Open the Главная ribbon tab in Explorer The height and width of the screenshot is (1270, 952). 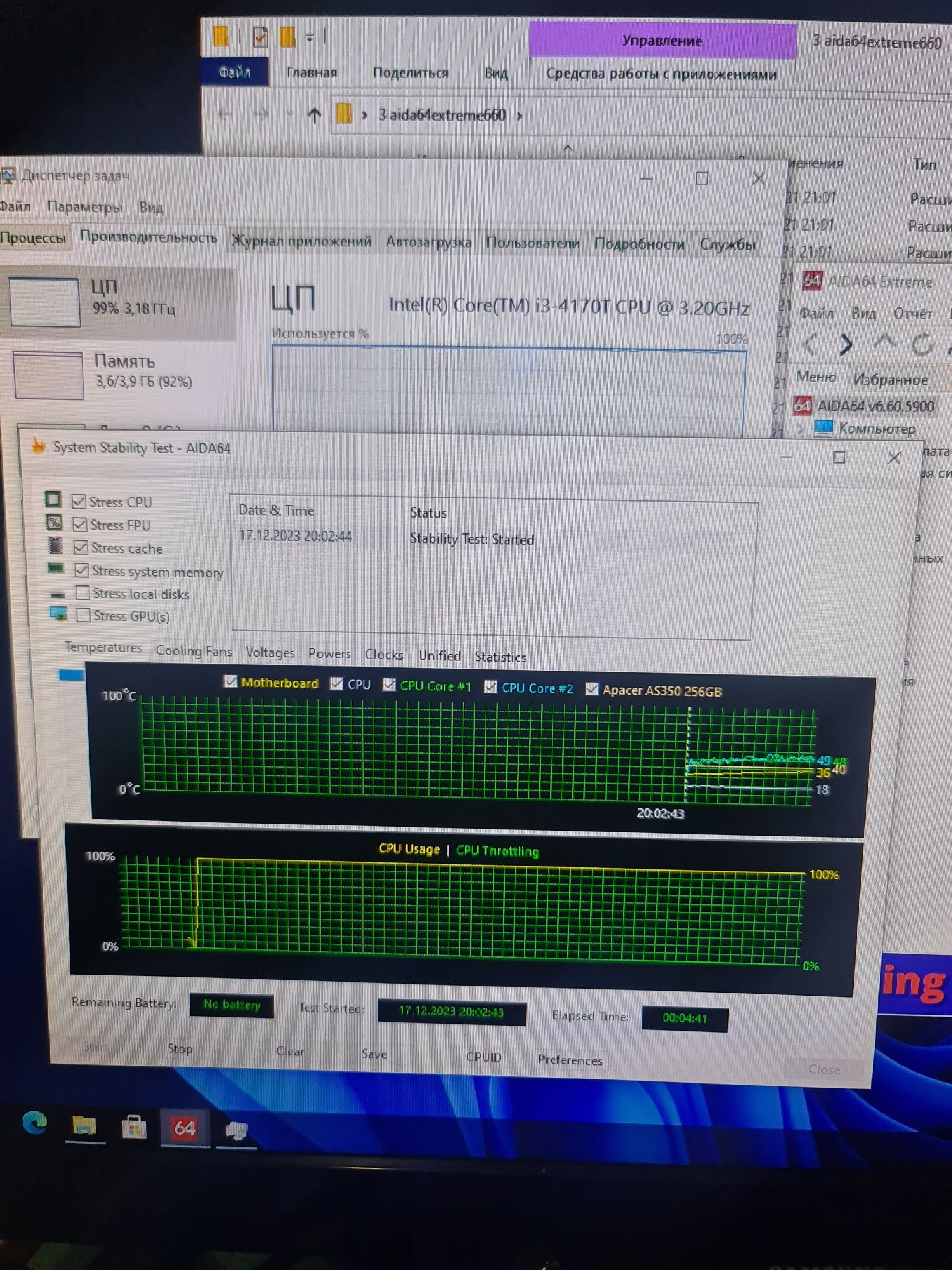pyautogui.click(x=311, y=72)
